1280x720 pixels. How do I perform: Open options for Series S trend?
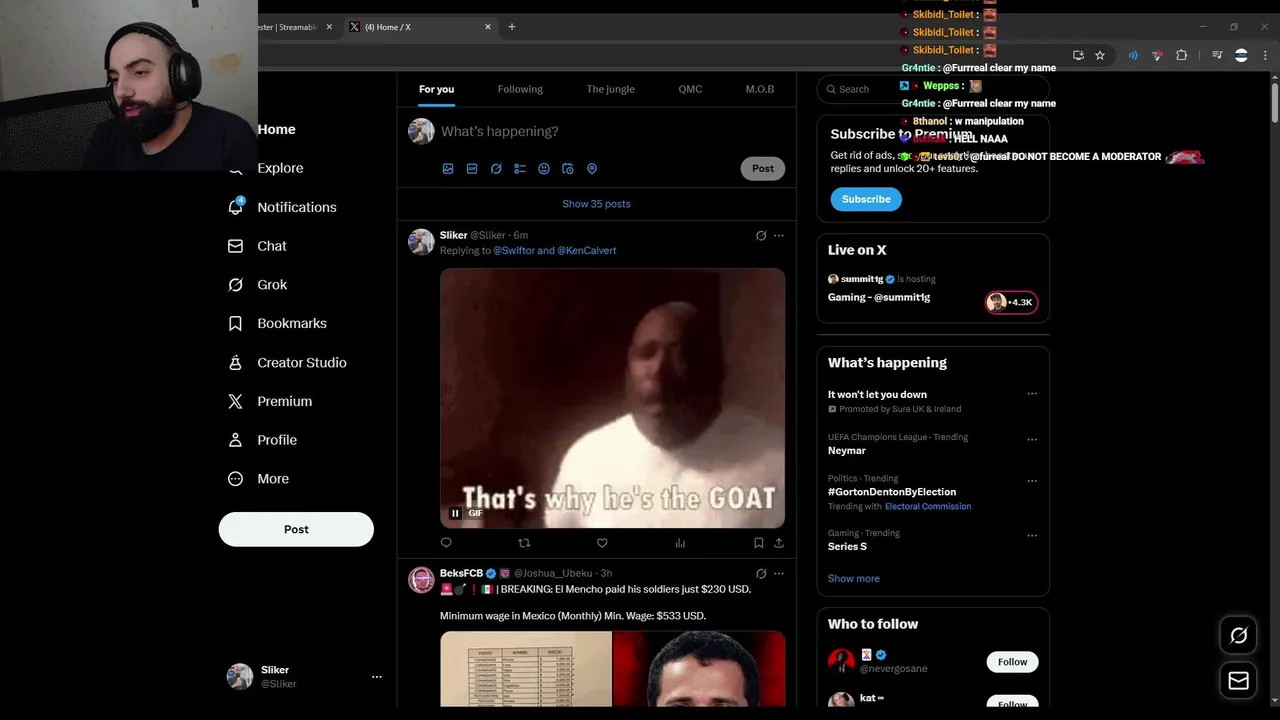point(1032,536)
